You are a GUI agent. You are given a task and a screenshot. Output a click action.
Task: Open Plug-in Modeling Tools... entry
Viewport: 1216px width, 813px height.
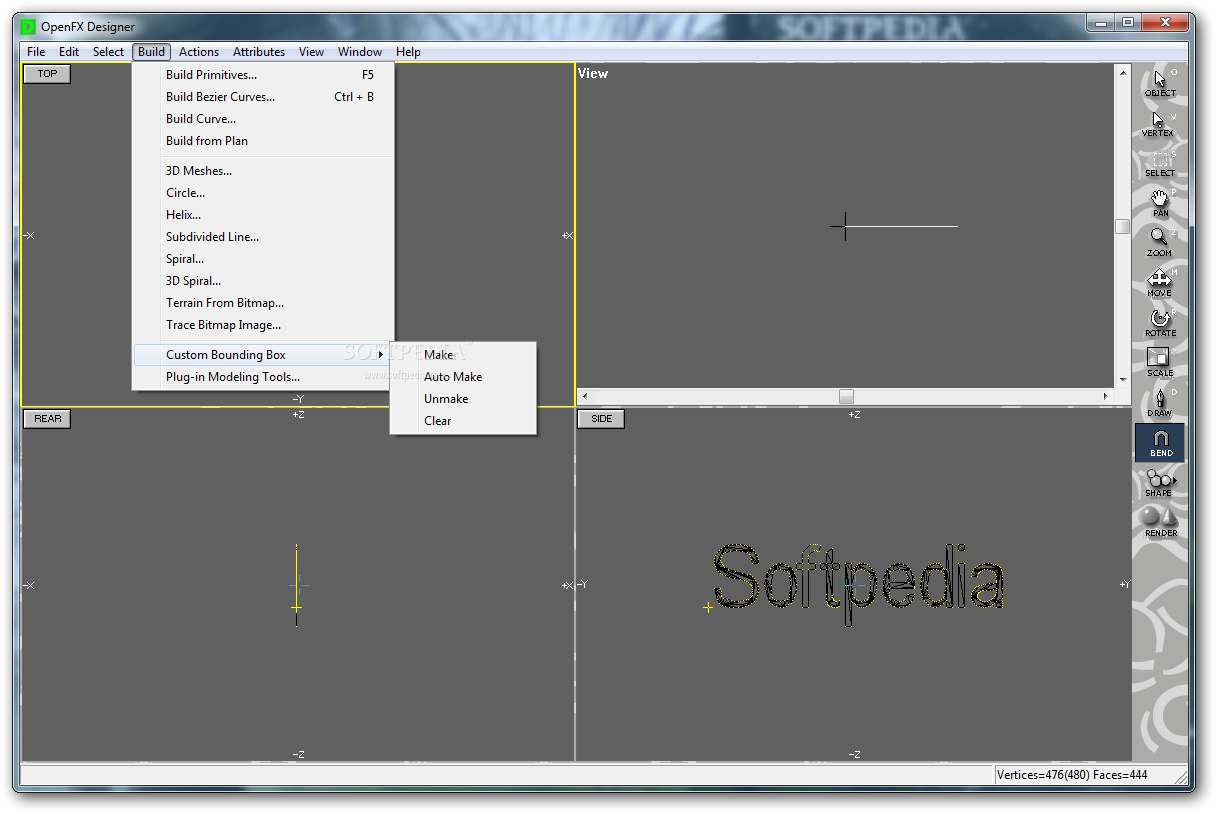click(264, 377)
